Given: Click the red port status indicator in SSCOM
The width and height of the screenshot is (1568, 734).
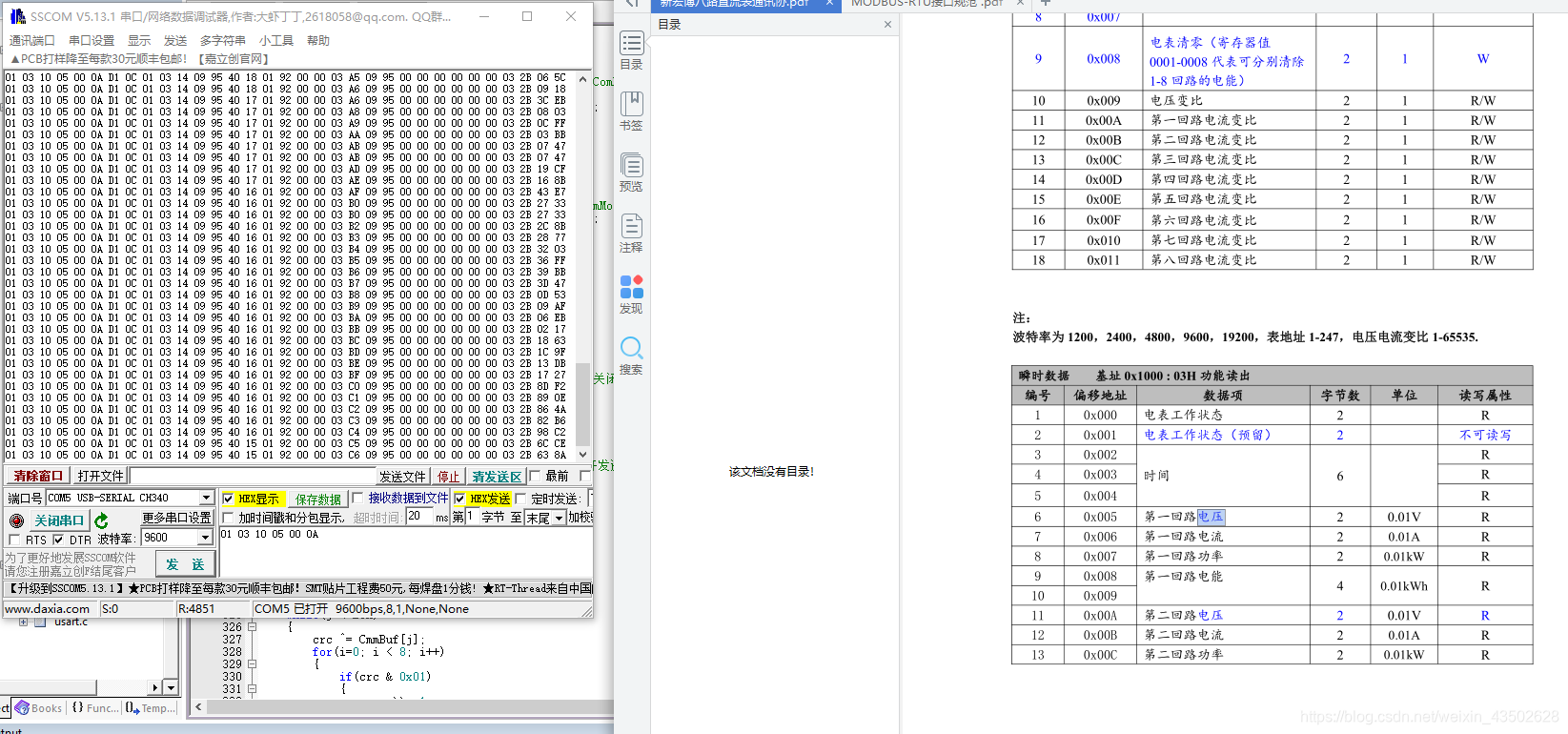Looking at the screenshot, I should click(16, 520).
